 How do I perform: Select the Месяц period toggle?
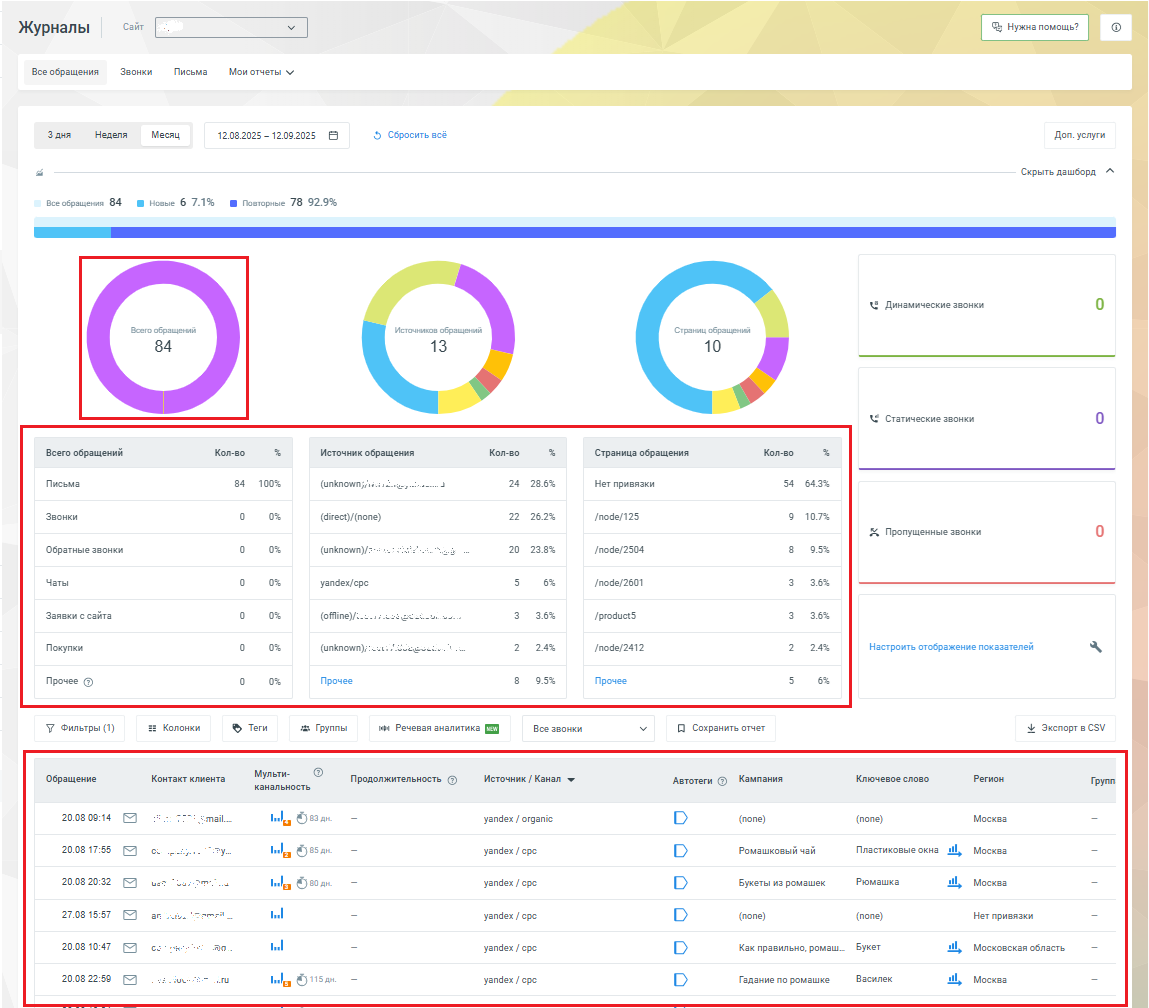[x=166, y=136]
